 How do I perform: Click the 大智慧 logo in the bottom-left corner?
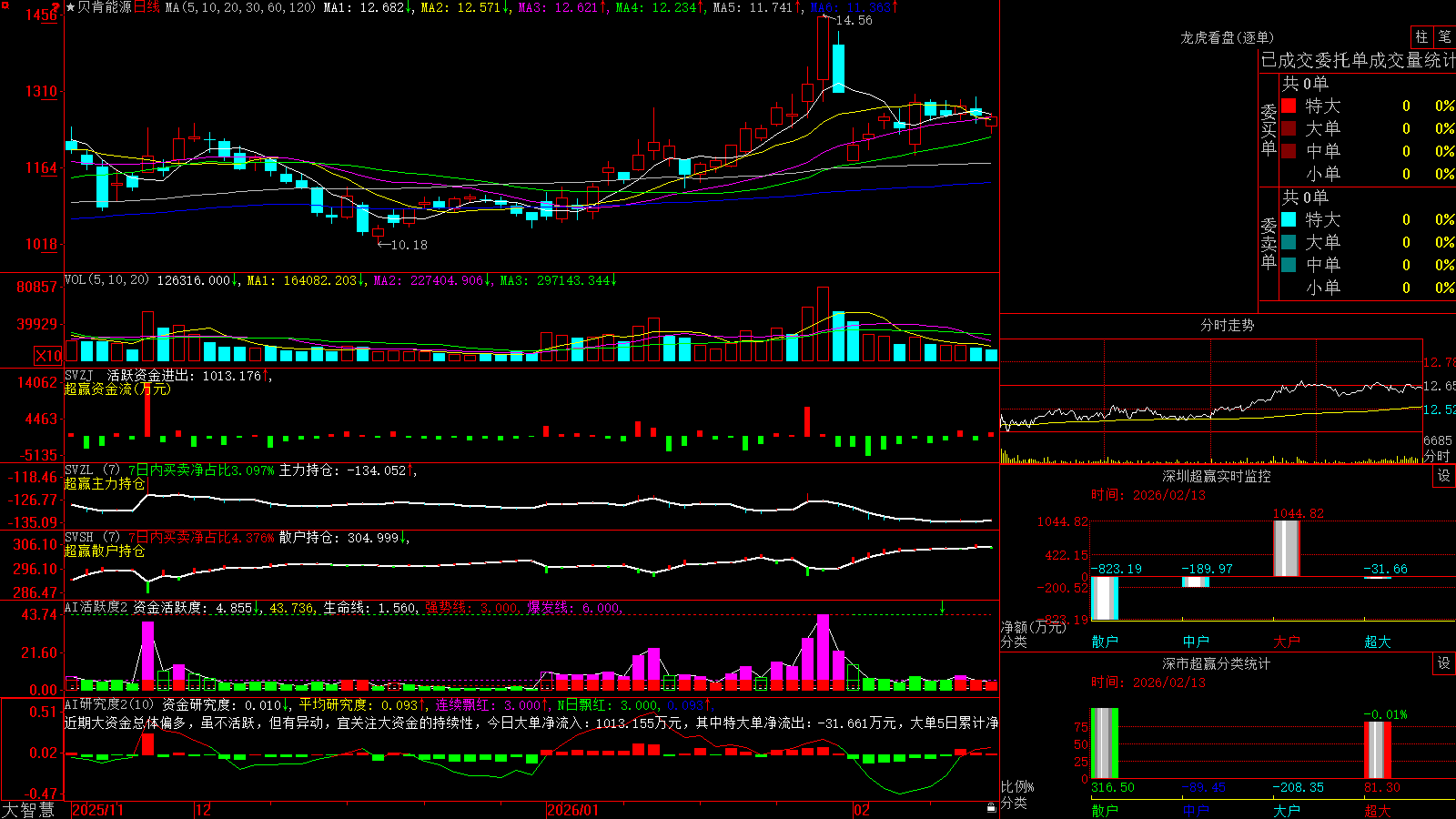[28, 810]
